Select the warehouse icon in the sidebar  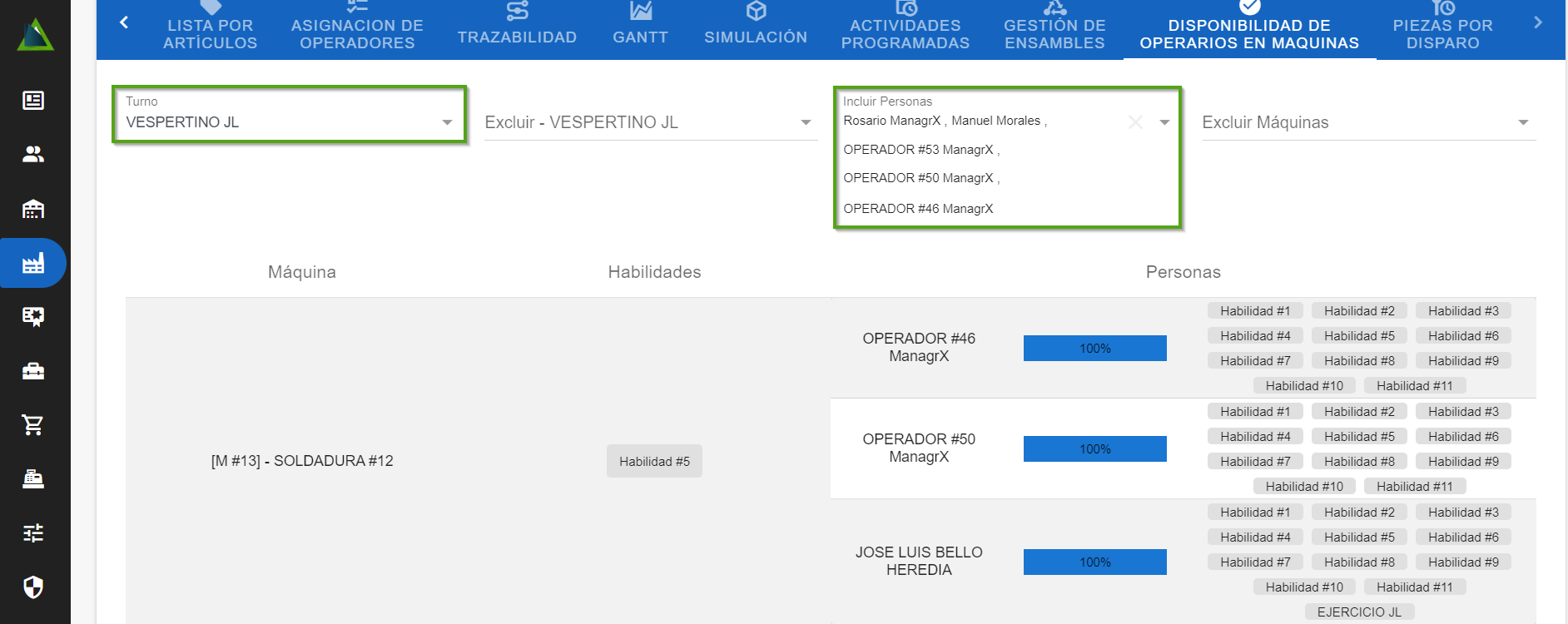[x=33, y=209]
